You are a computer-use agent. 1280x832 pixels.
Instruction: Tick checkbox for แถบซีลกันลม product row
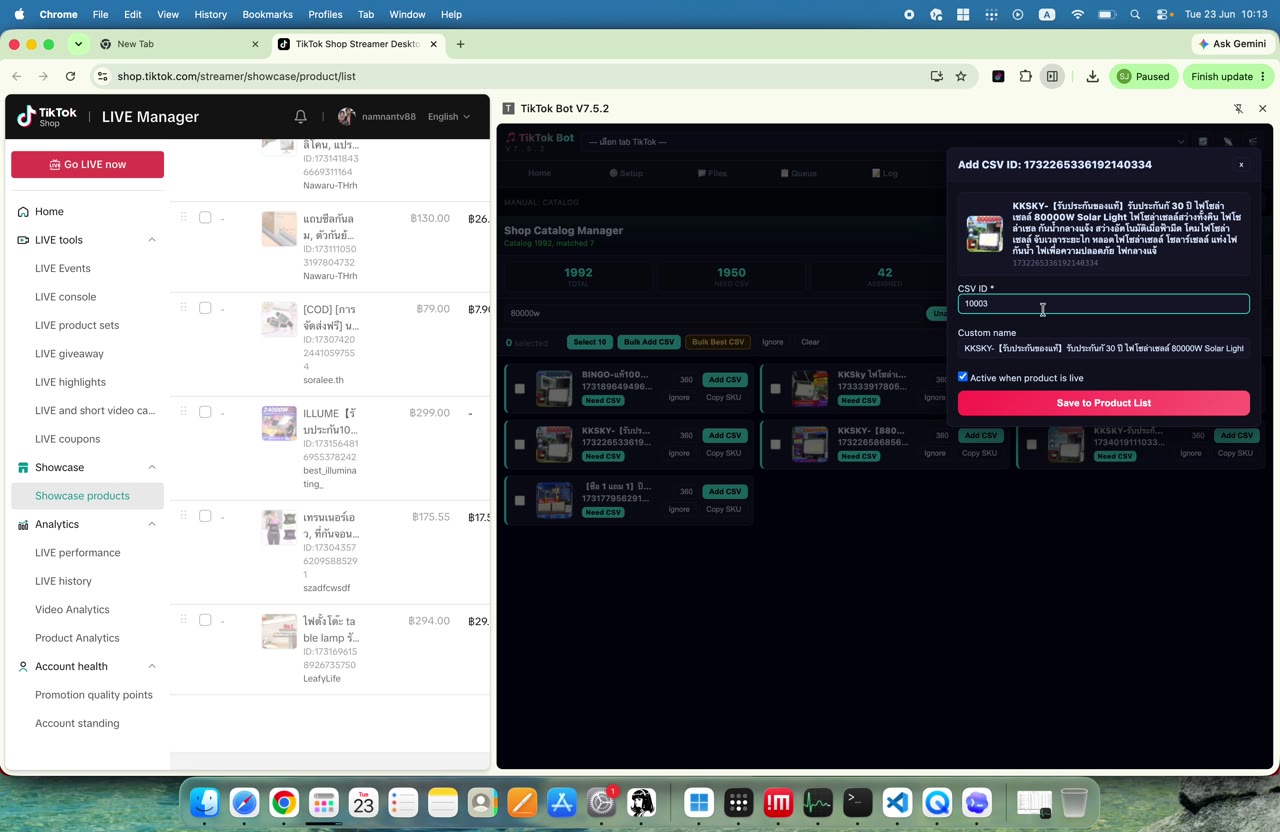205,217
